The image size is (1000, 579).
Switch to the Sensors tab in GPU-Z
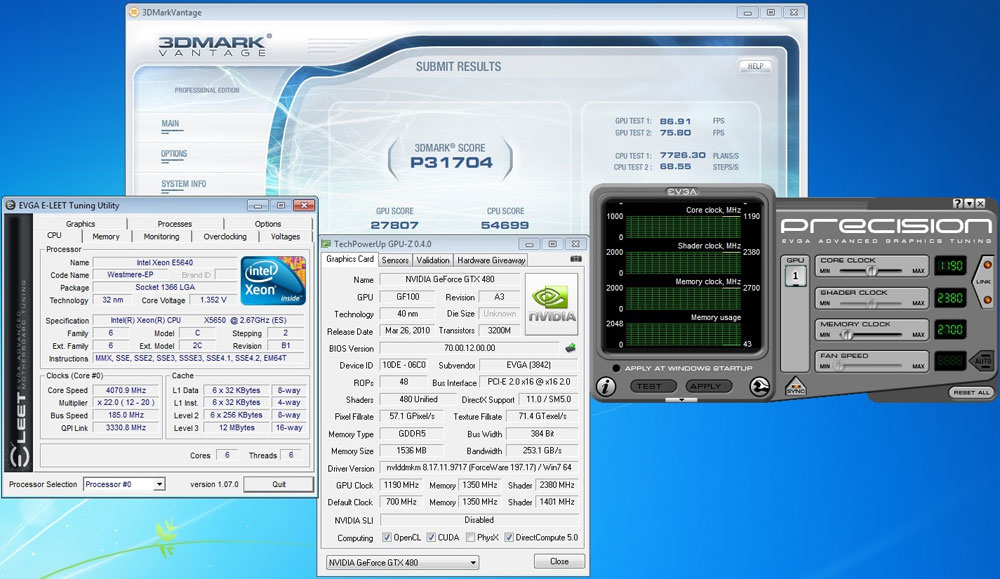coord(396,259)
